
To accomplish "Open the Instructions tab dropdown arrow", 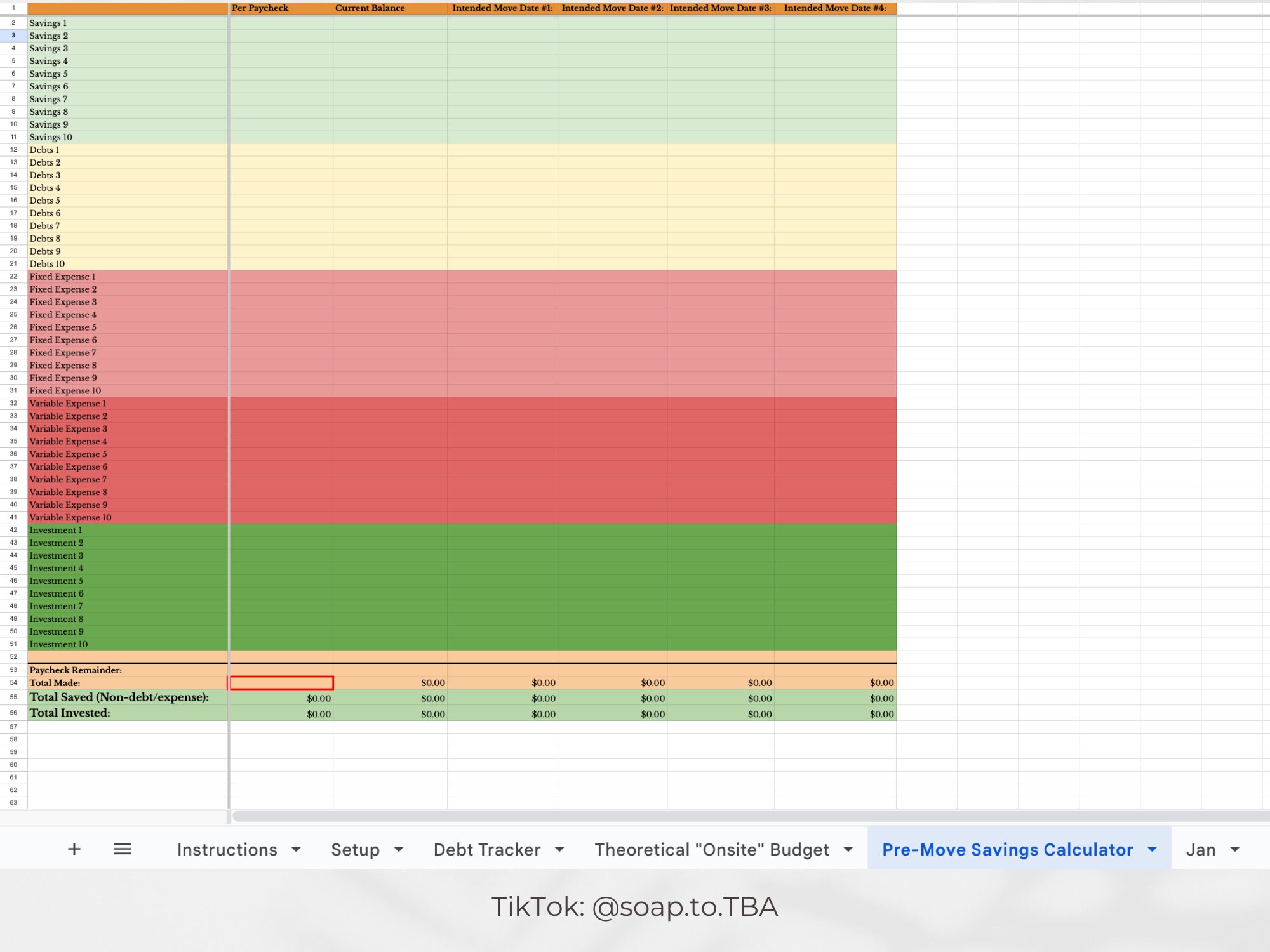I will tap(297, 849).
